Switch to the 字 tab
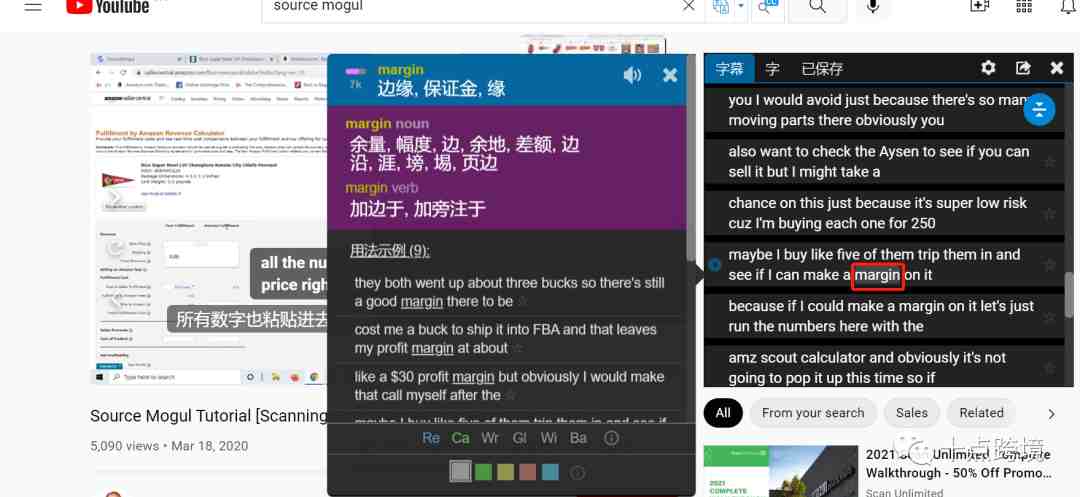Viewport: 1080px width, 497px height. pos(773,69)
